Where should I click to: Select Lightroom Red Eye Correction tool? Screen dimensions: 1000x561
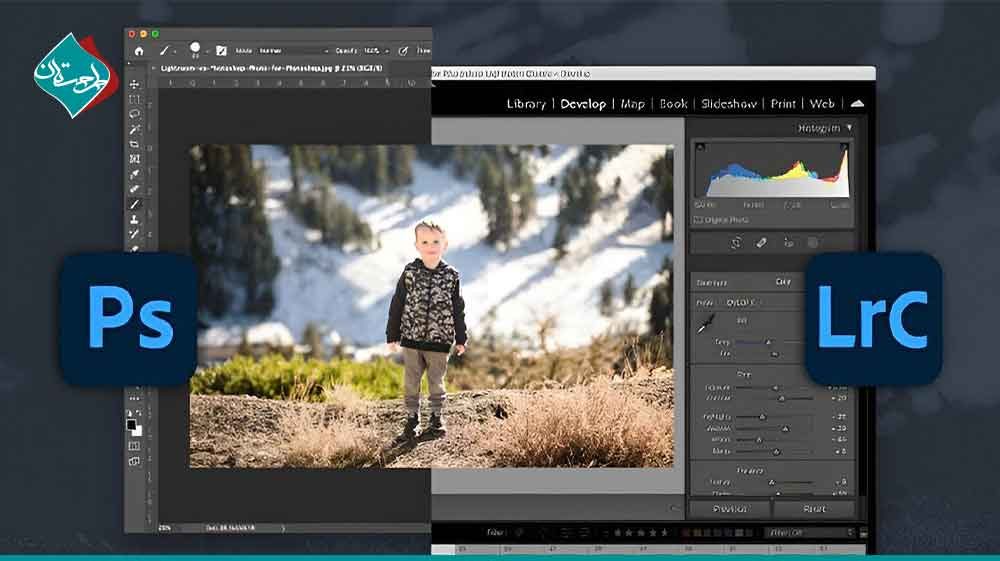click(788, 243)
